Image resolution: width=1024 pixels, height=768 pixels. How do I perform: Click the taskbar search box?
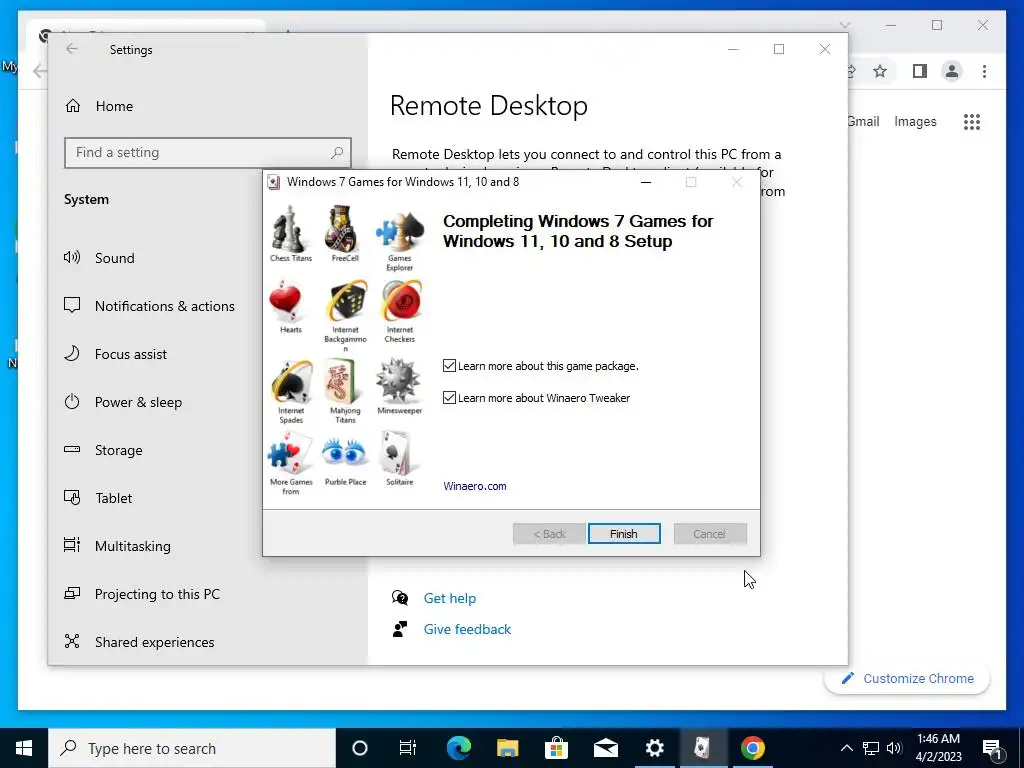click(x=192, y=748)
